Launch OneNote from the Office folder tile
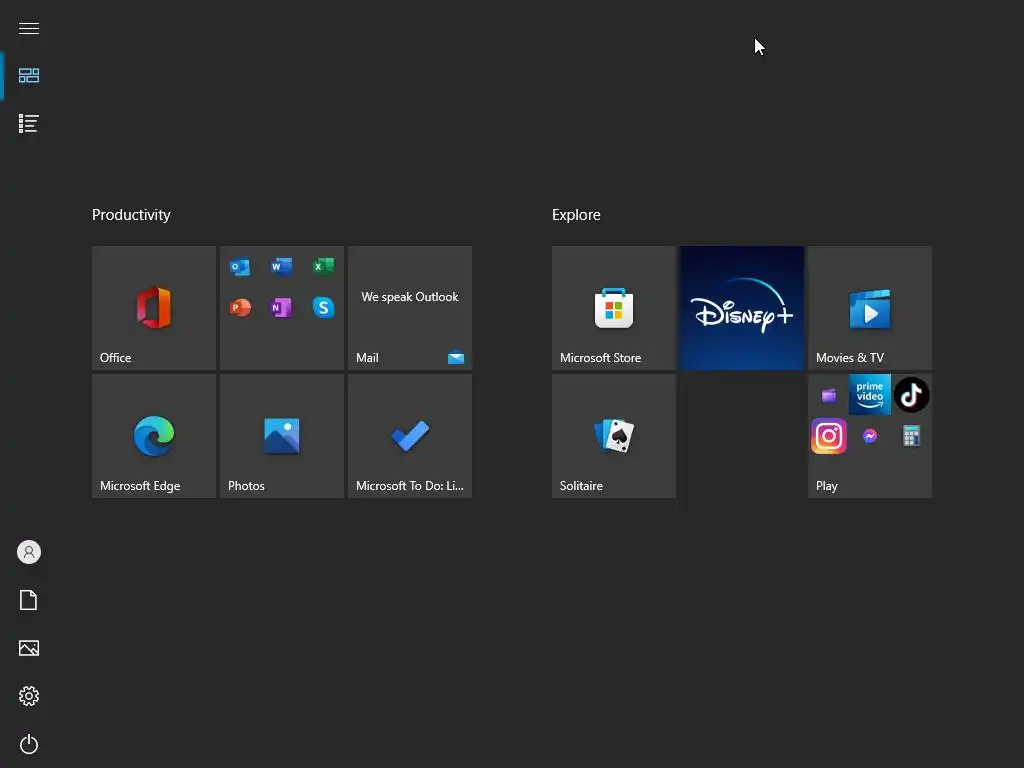 [x=281, y=308]
